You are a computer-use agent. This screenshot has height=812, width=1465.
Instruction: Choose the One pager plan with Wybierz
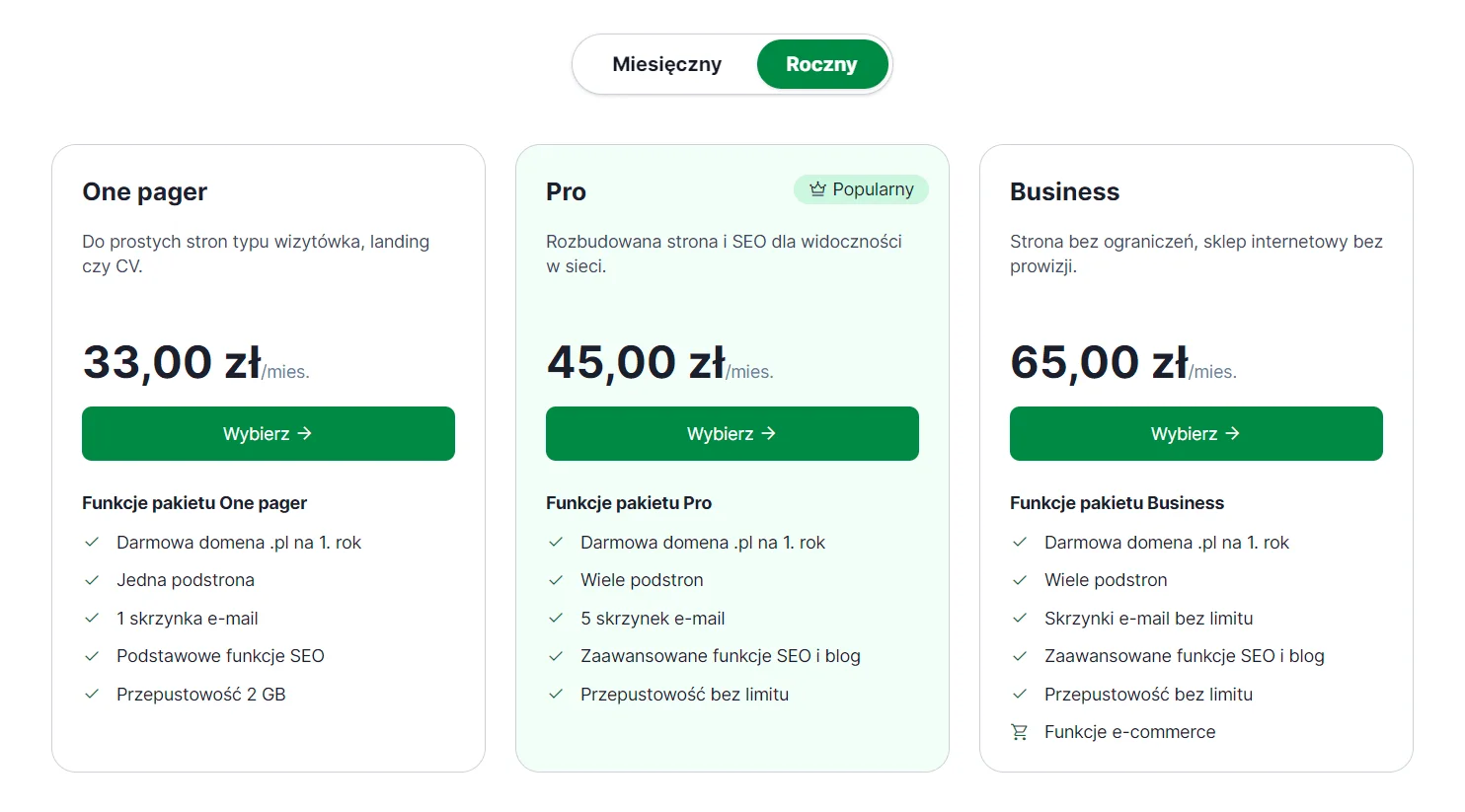click(x=268, y=433)
